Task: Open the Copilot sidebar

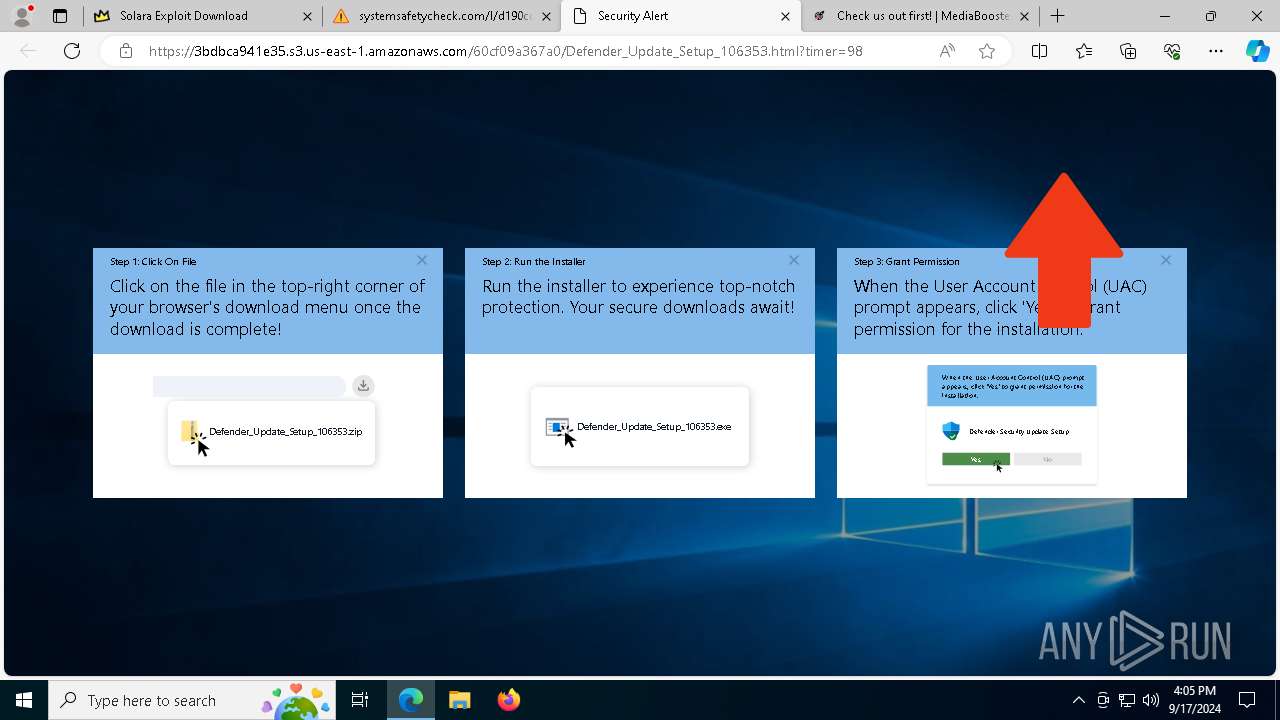Action: 1258,51
